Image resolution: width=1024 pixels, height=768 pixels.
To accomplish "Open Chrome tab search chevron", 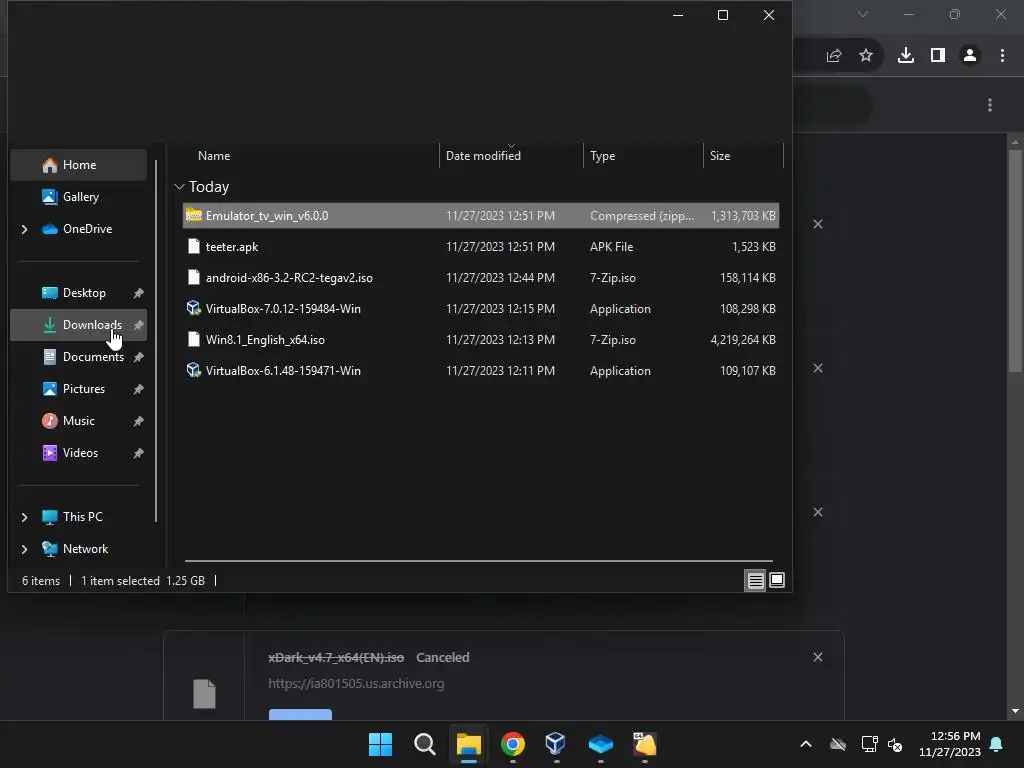I will pos(863,14).
